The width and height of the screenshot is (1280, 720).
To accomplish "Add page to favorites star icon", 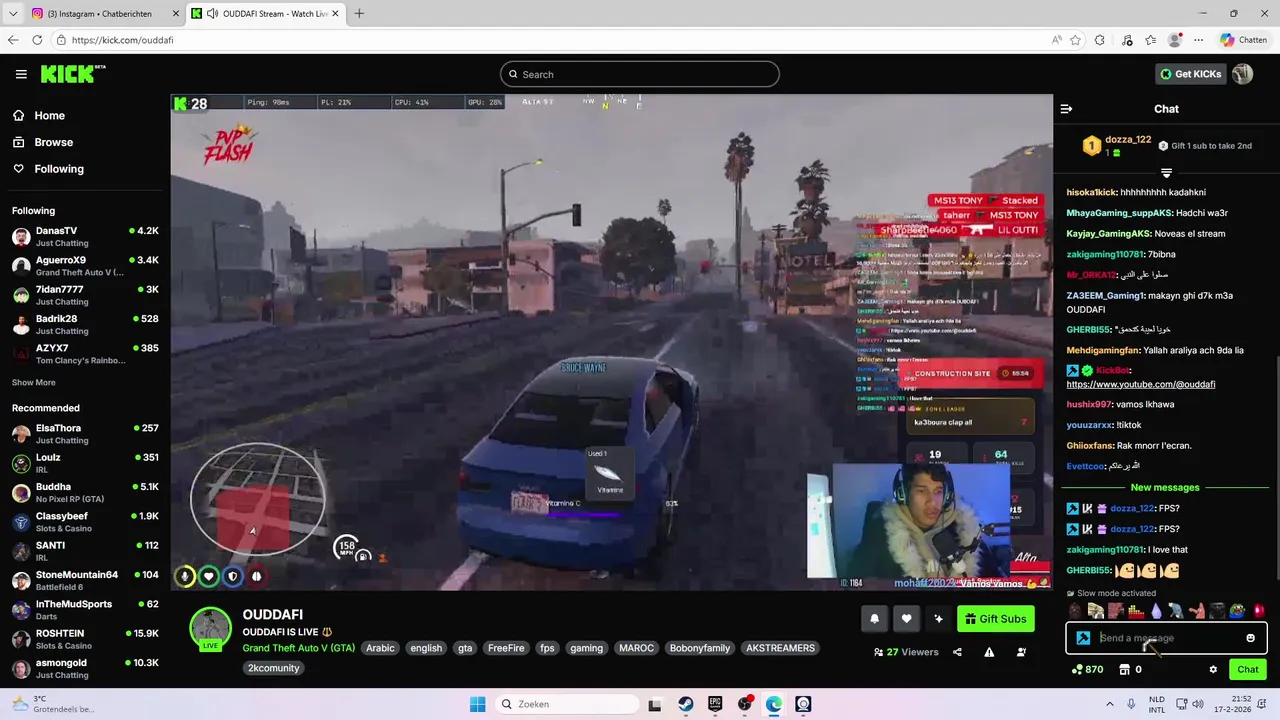I will point(1075,40).
